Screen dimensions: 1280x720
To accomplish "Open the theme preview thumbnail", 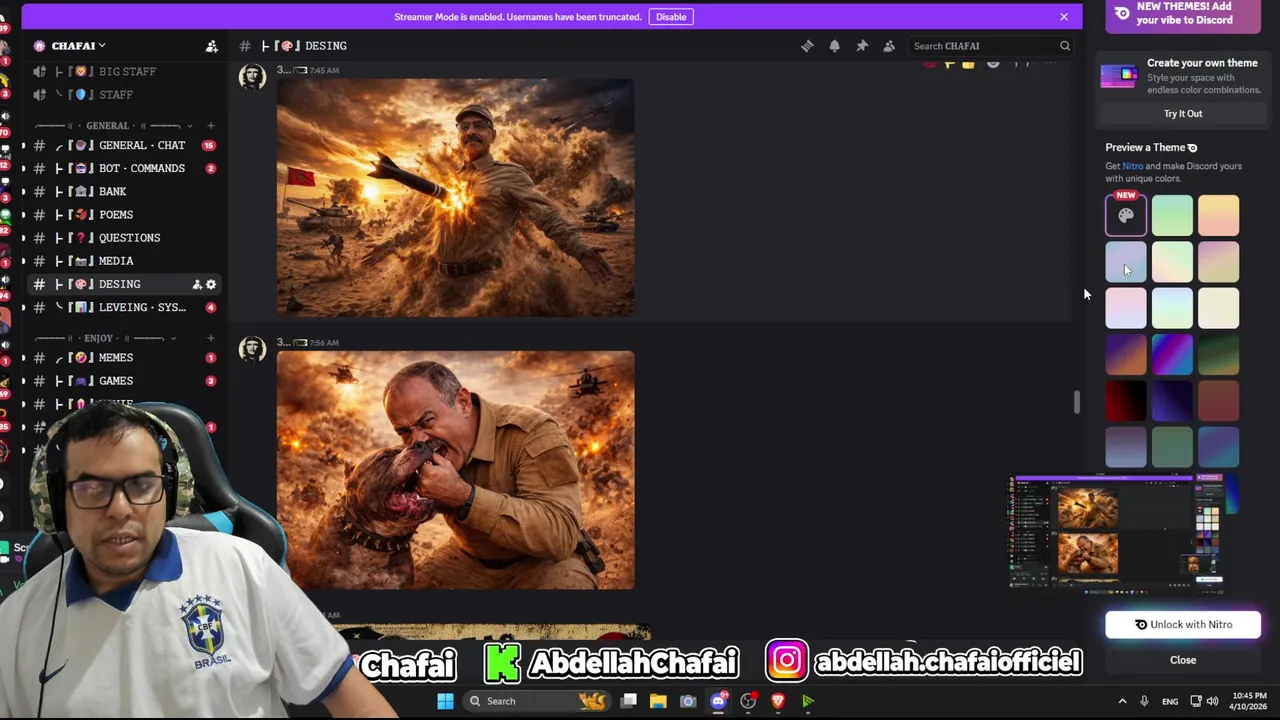I will coord(1116,535).
